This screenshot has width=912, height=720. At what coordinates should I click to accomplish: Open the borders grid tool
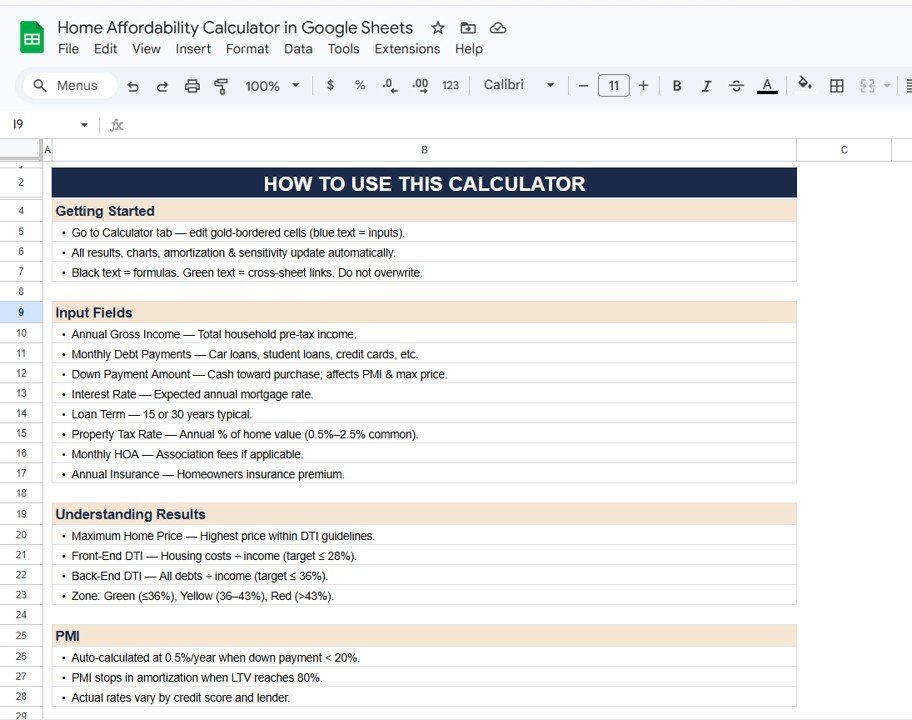(x=837, y=86)
